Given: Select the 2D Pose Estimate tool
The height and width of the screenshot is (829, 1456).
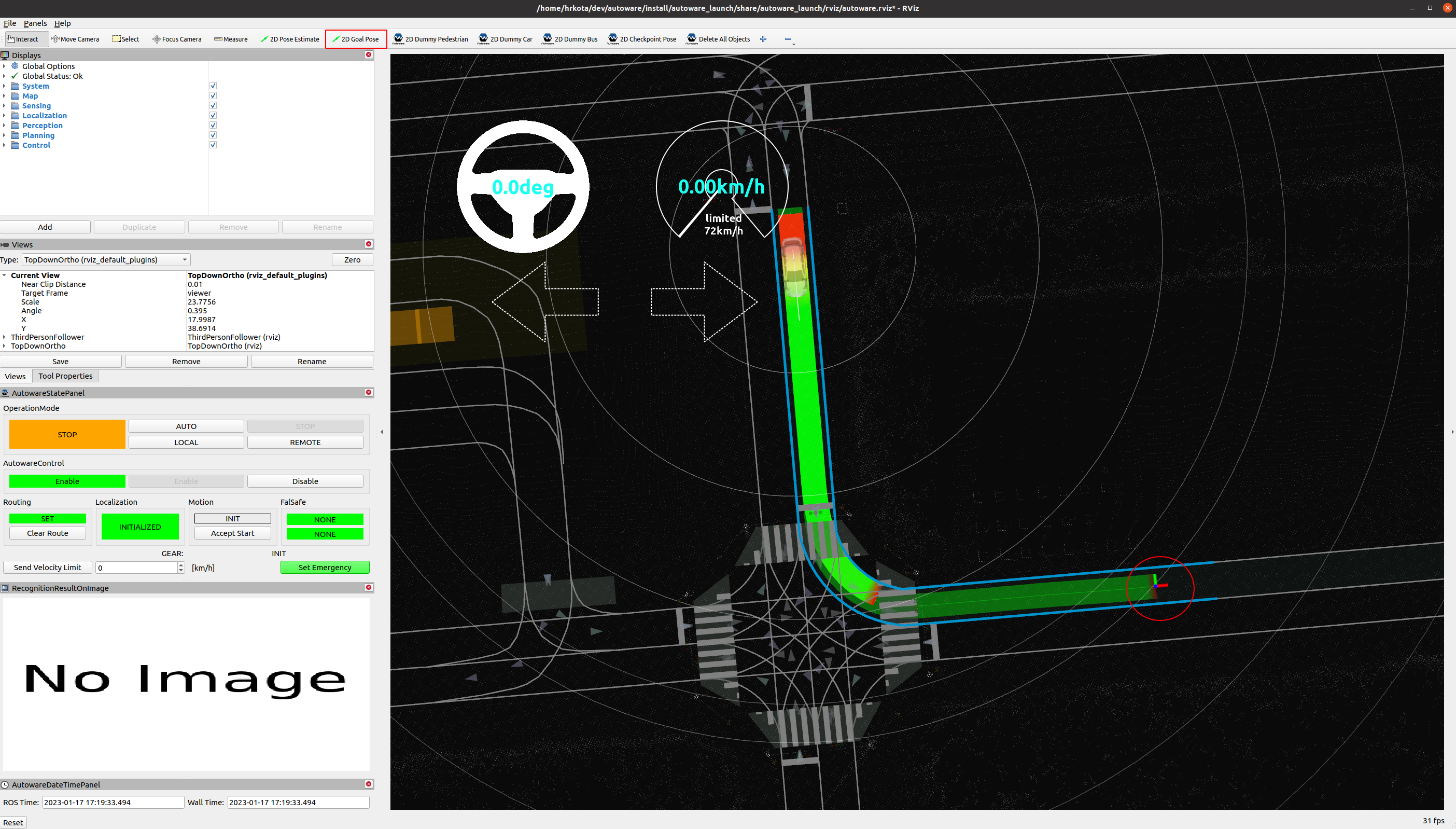Looking at the screenshot, I should point(291,39).
